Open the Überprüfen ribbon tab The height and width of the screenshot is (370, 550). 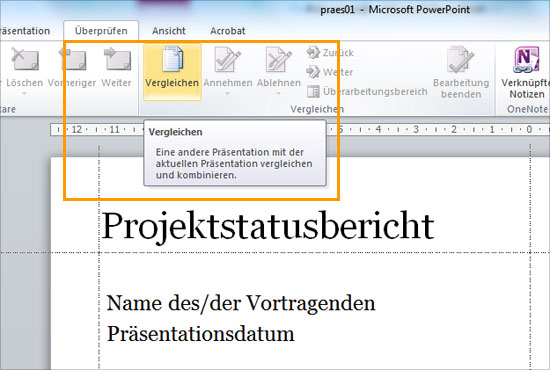(101, 31)
